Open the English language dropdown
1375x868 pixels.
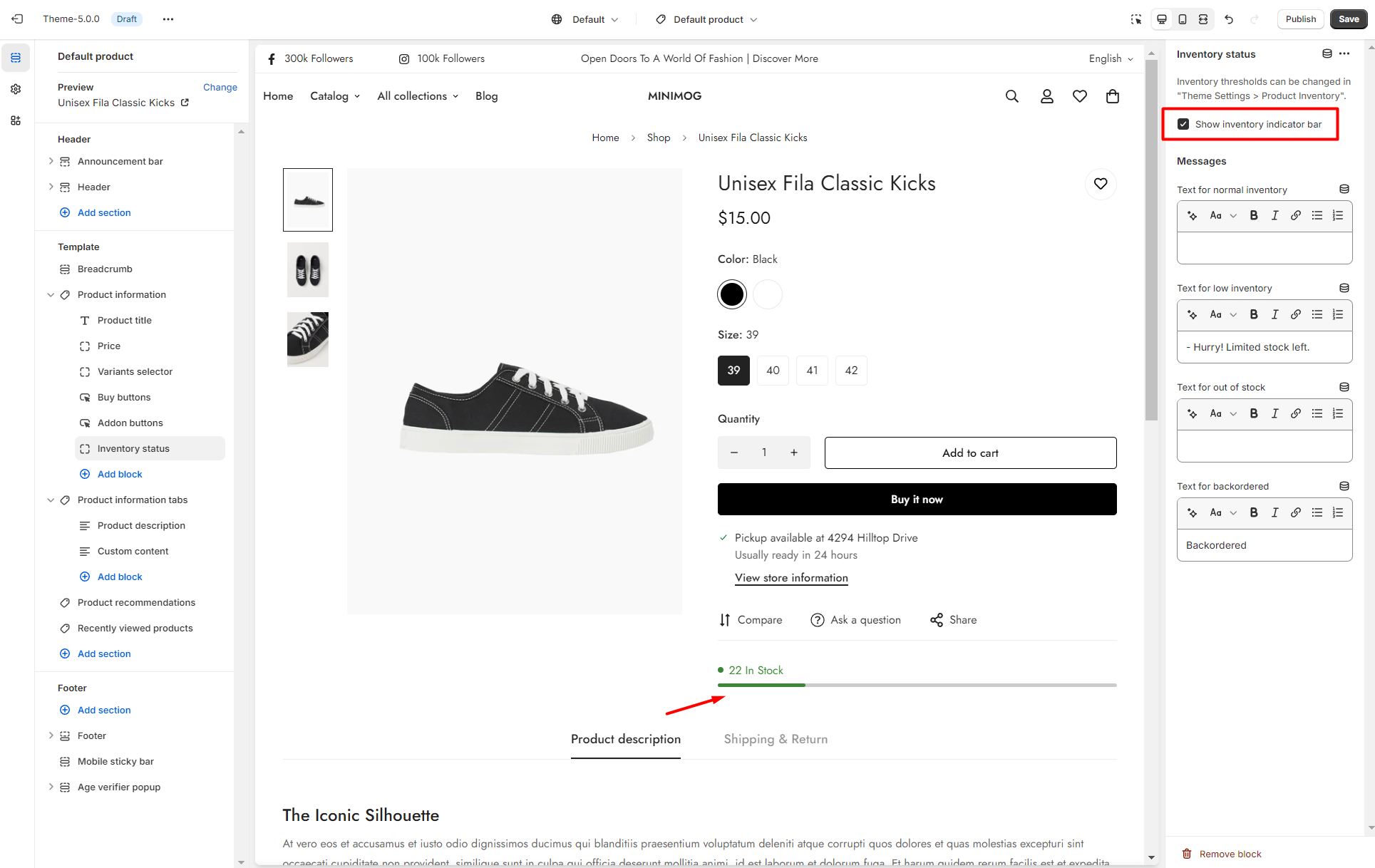[1111, 58]
